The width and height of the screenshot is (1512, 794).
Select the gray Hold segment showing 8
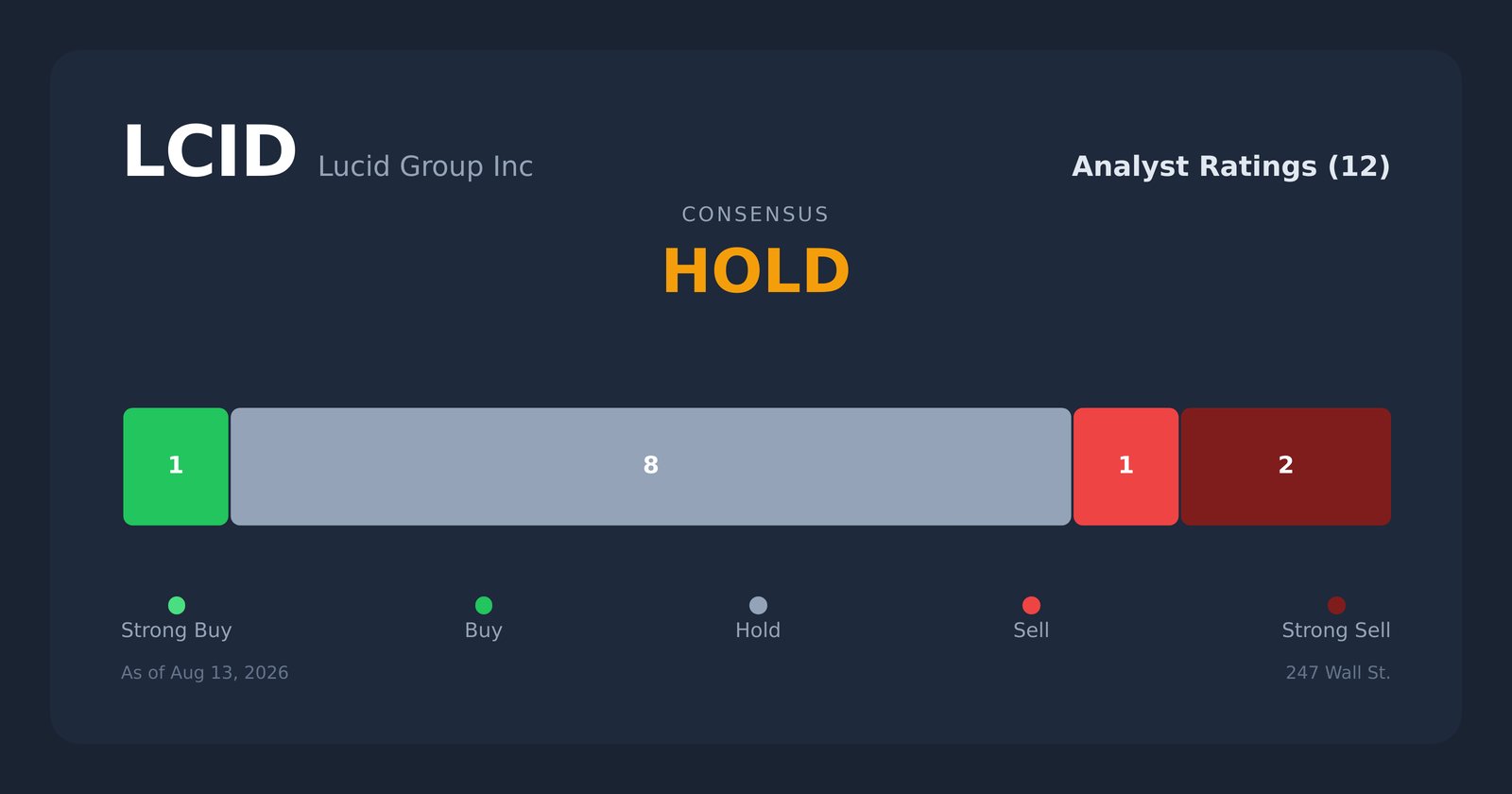pyautogui.click(x=651, y=467)
